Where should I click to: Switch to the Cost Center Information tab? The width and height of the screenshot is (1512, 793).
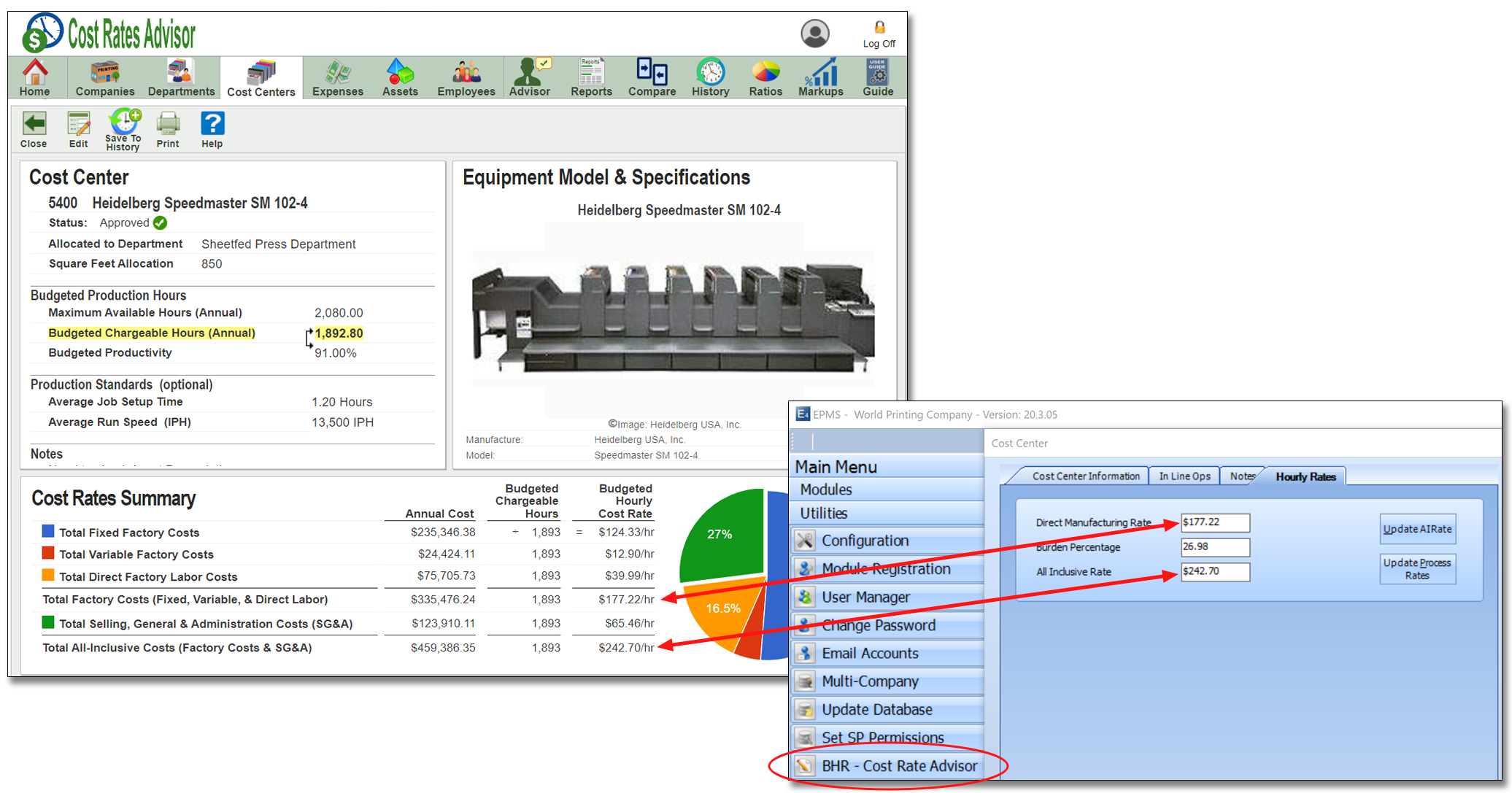point(1085,476)
